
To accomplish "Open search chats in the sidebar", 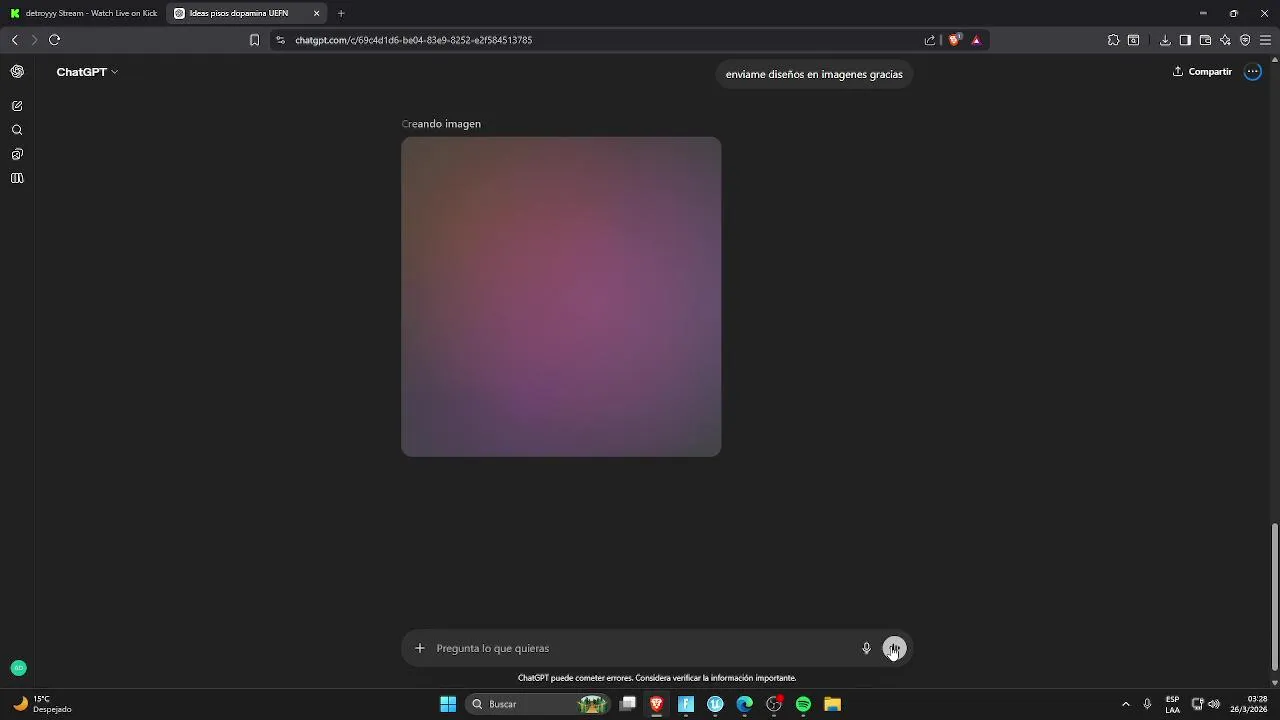I will [x=17, y=130].
